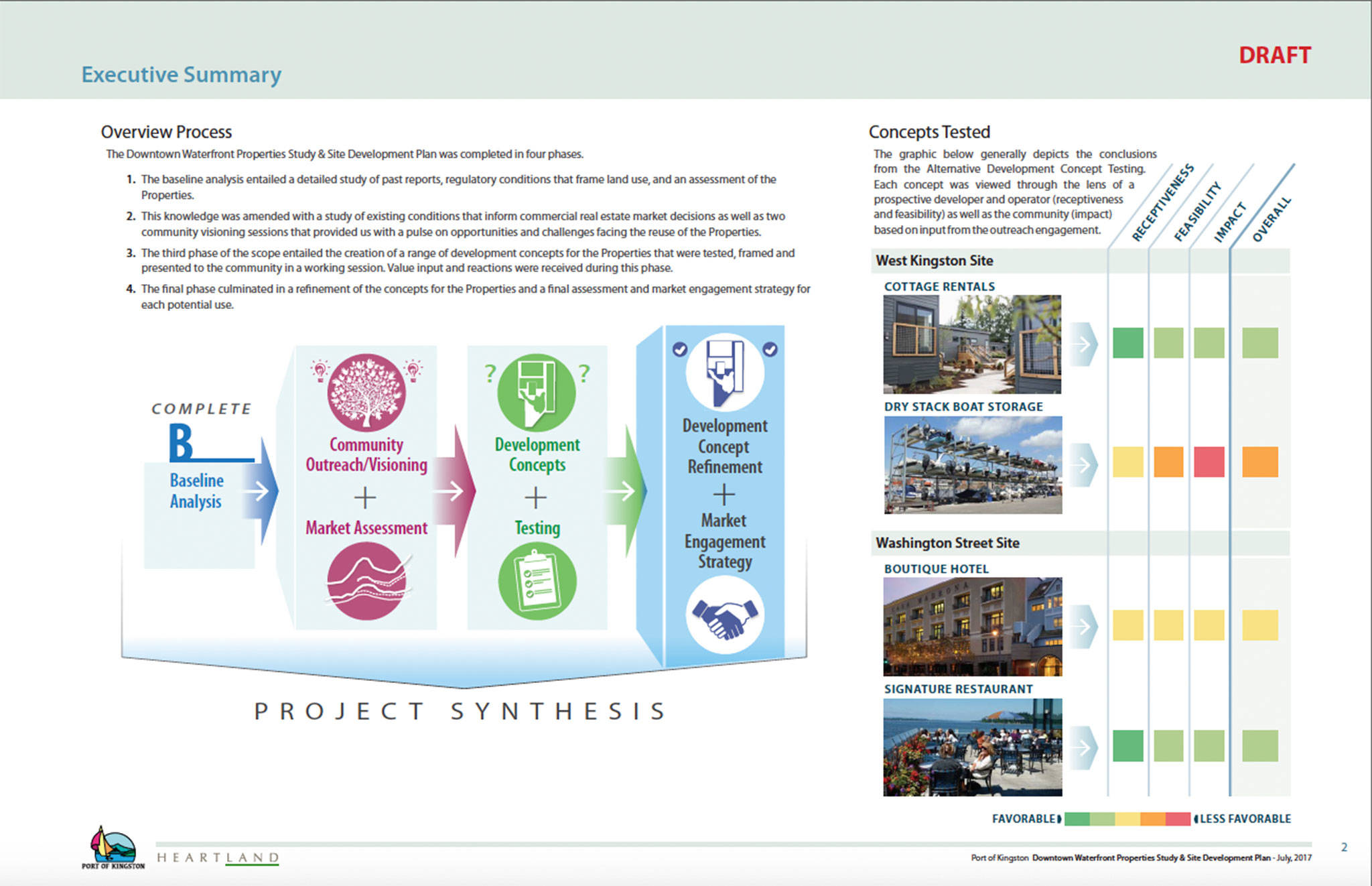Viewport: 1372px width, 886px height.
Task: Click the handshake Market Engagement icon
Action: click(725, 615)
